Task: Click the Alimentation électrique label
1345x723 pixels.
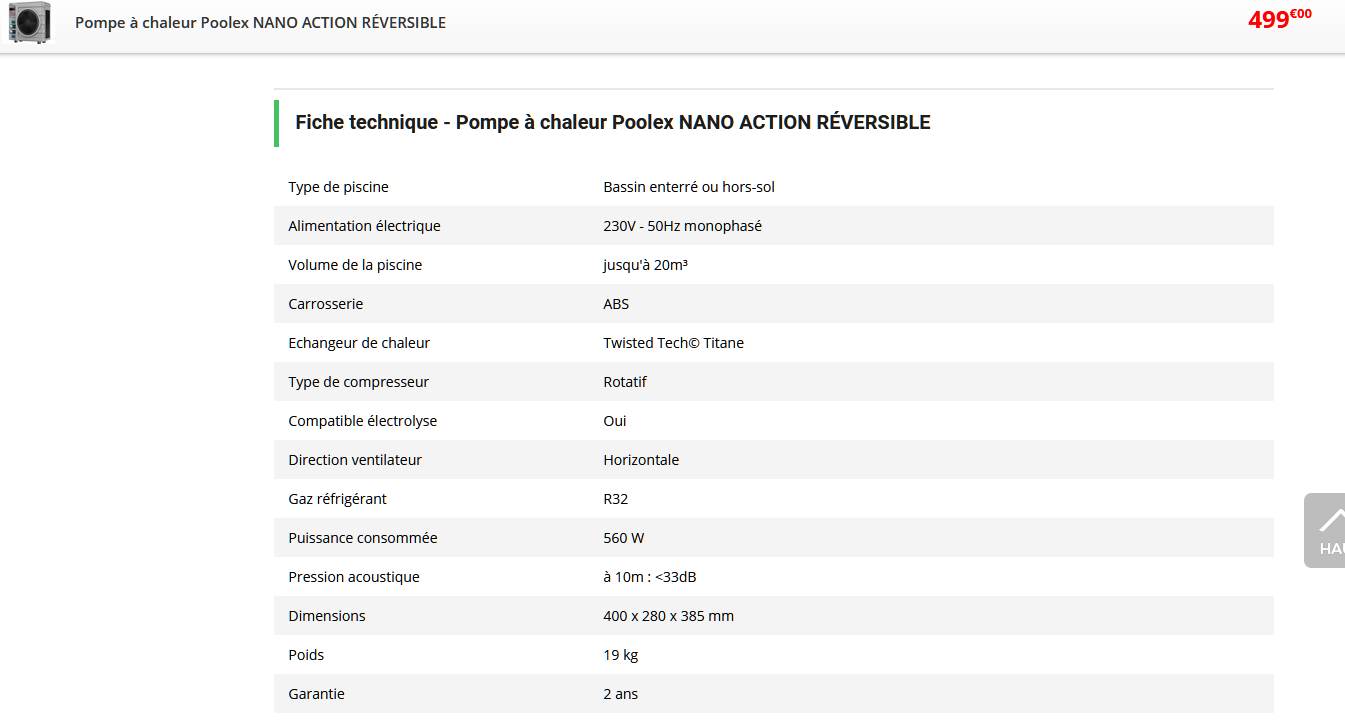Action: 364,226
